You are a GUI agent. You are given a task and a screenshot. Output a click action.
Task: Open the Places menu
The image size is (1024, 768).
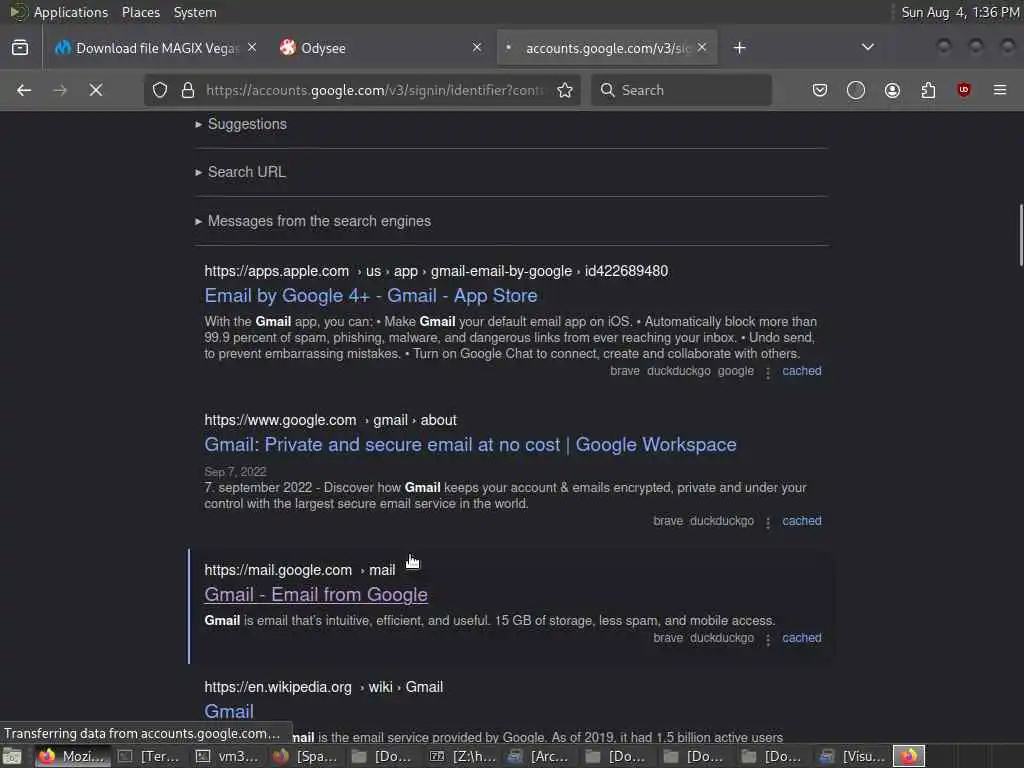tap(141, 12)
